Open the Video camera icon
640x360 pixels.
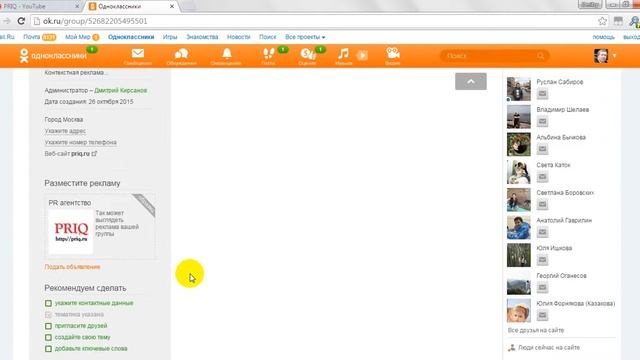[x=393, y=53]
